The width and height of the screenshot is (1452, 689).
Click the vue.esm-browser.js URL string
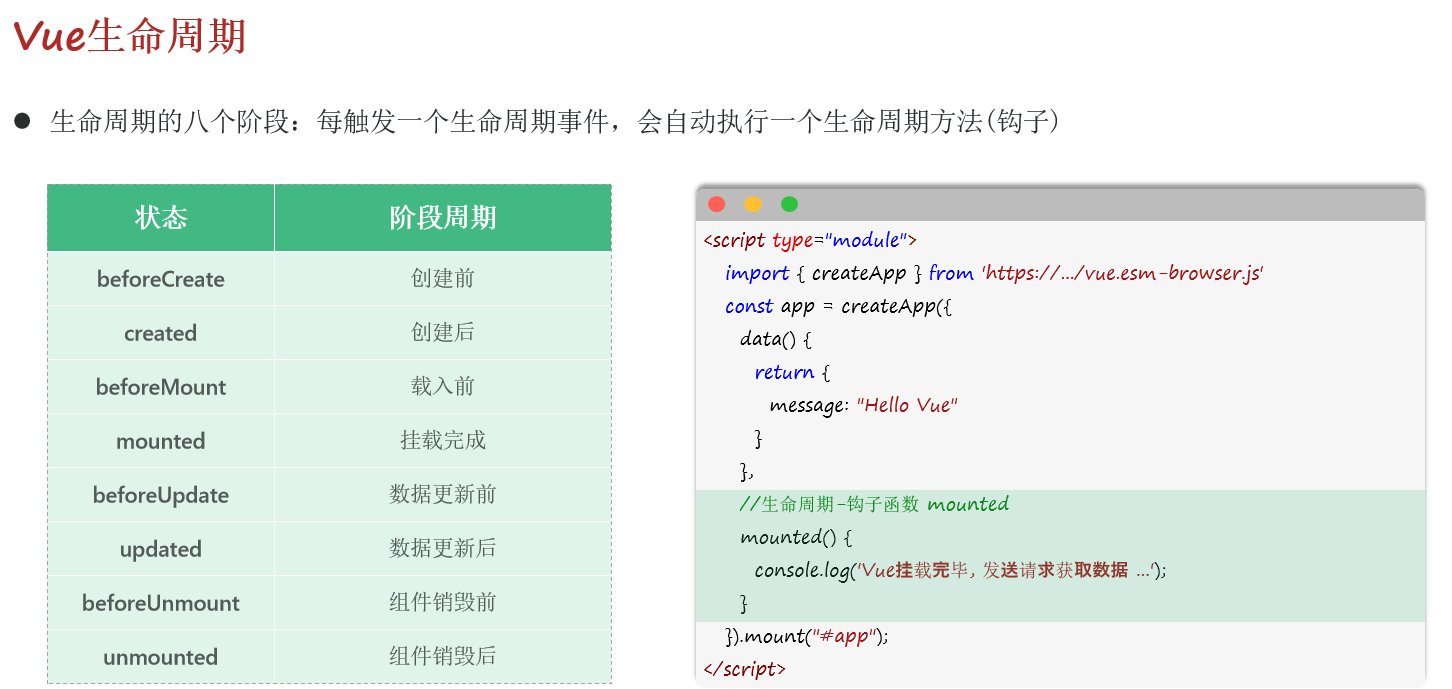[1122, 273]
